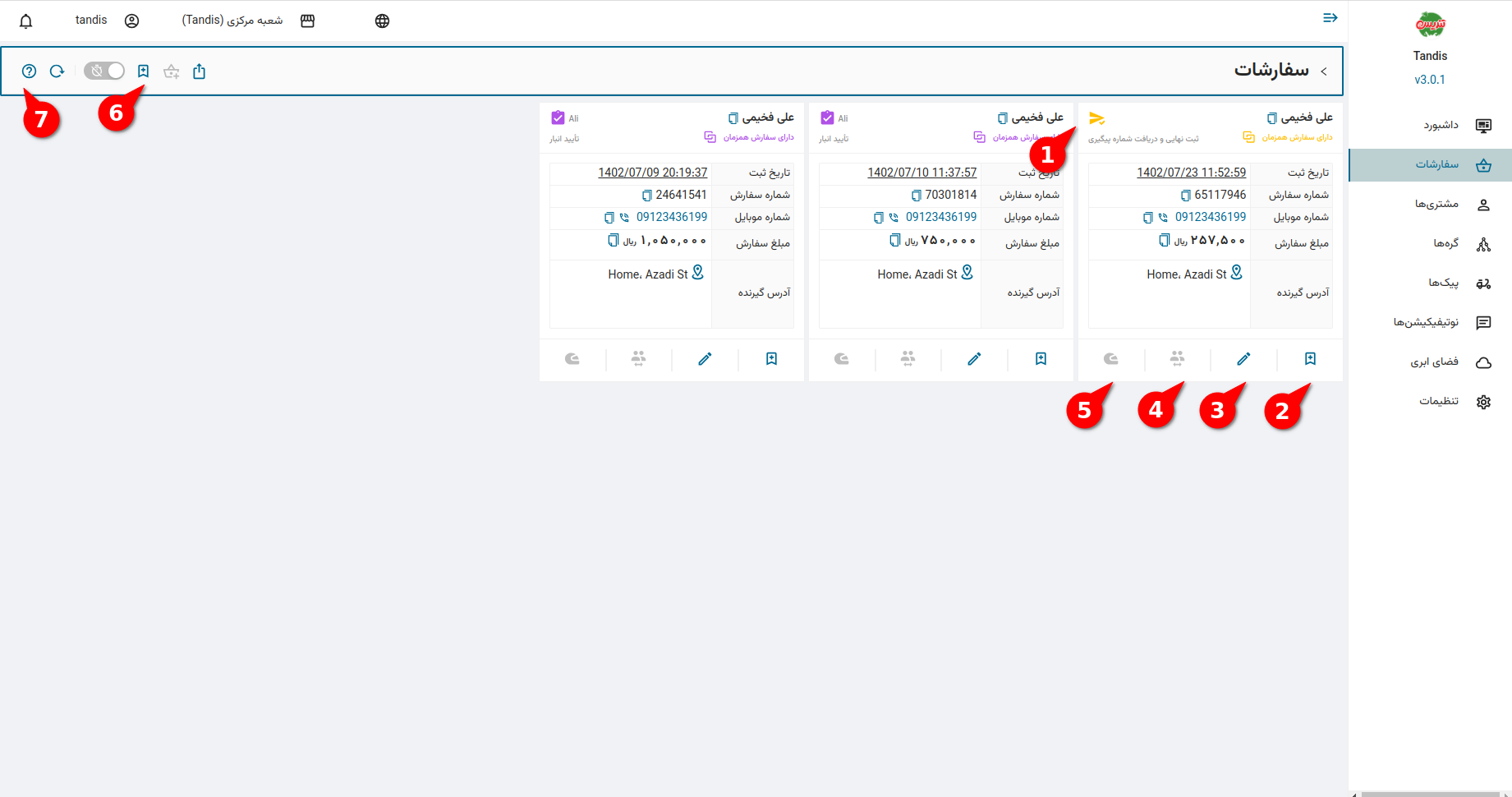Image resolution: width=1512 pixels, height=797 pixels.
Task: Click the bookmark icon on order 24641541
Action: tap(771, 359)
